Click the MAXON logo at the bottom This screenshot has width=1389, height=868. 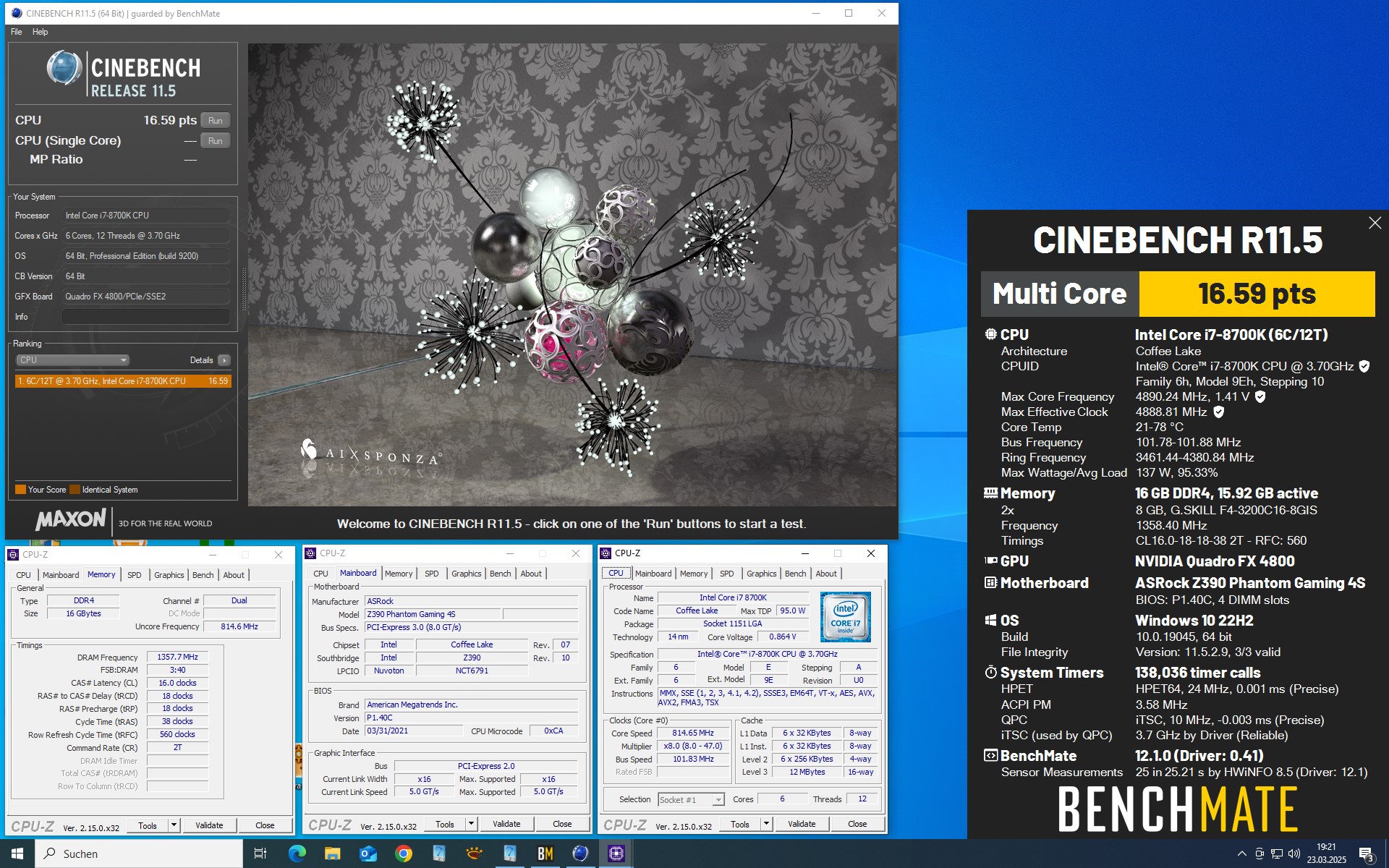tap(71, 519)
